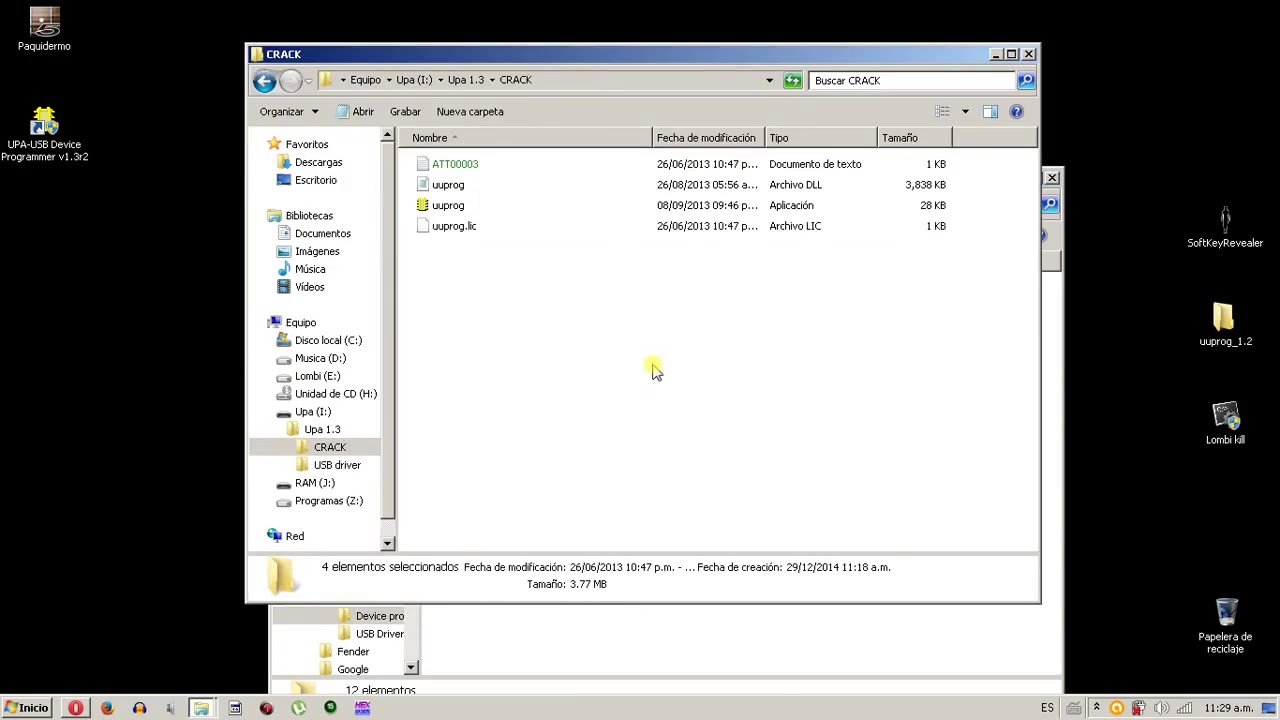Click the uTorrent icon in the taskbar
The image size is (1280, 720).
pyautogui.click(x=298, y=708)
